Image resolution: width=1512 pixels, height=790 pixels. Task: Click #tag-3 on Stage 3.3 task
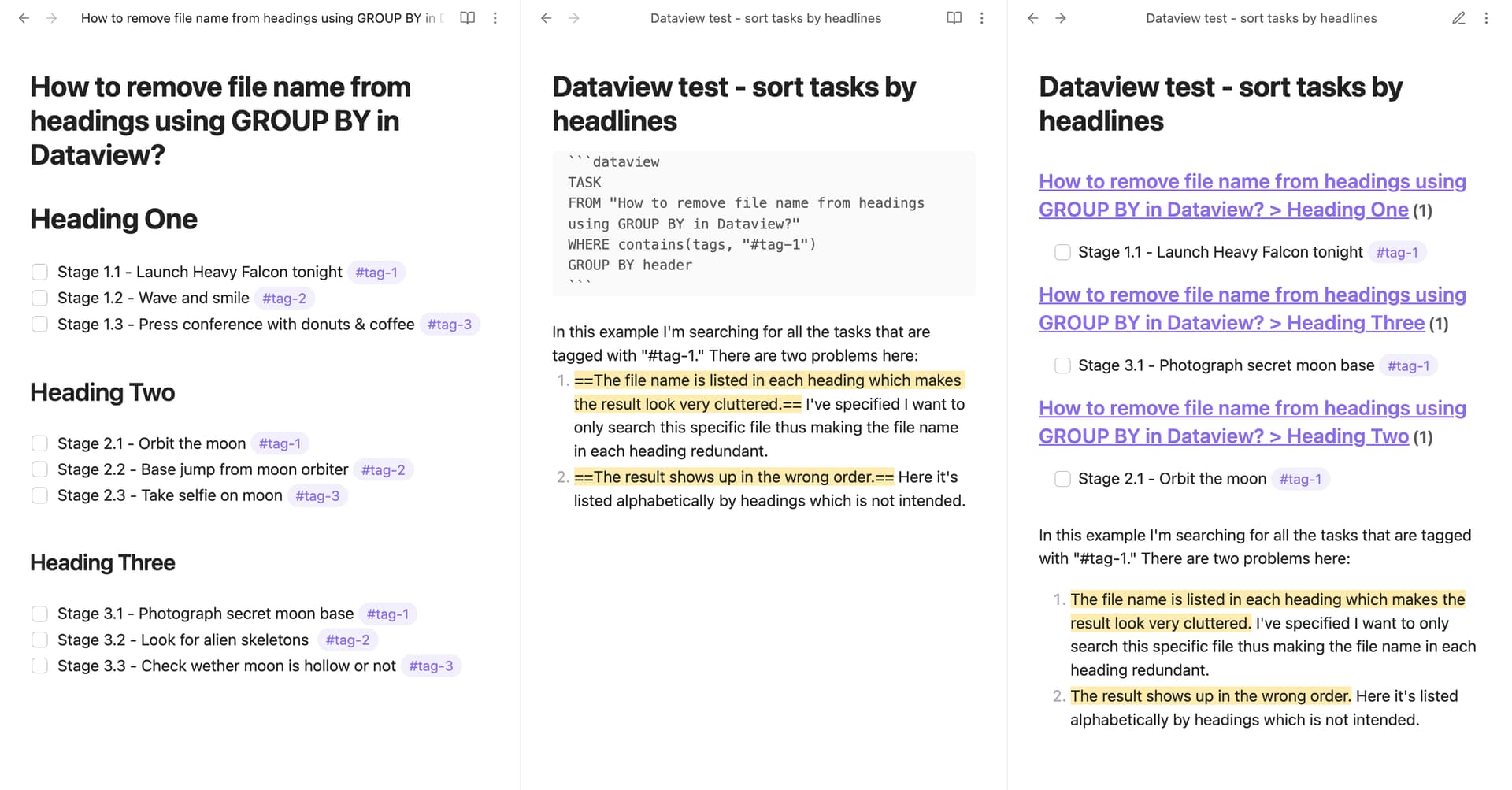click(x=431, y=666)
